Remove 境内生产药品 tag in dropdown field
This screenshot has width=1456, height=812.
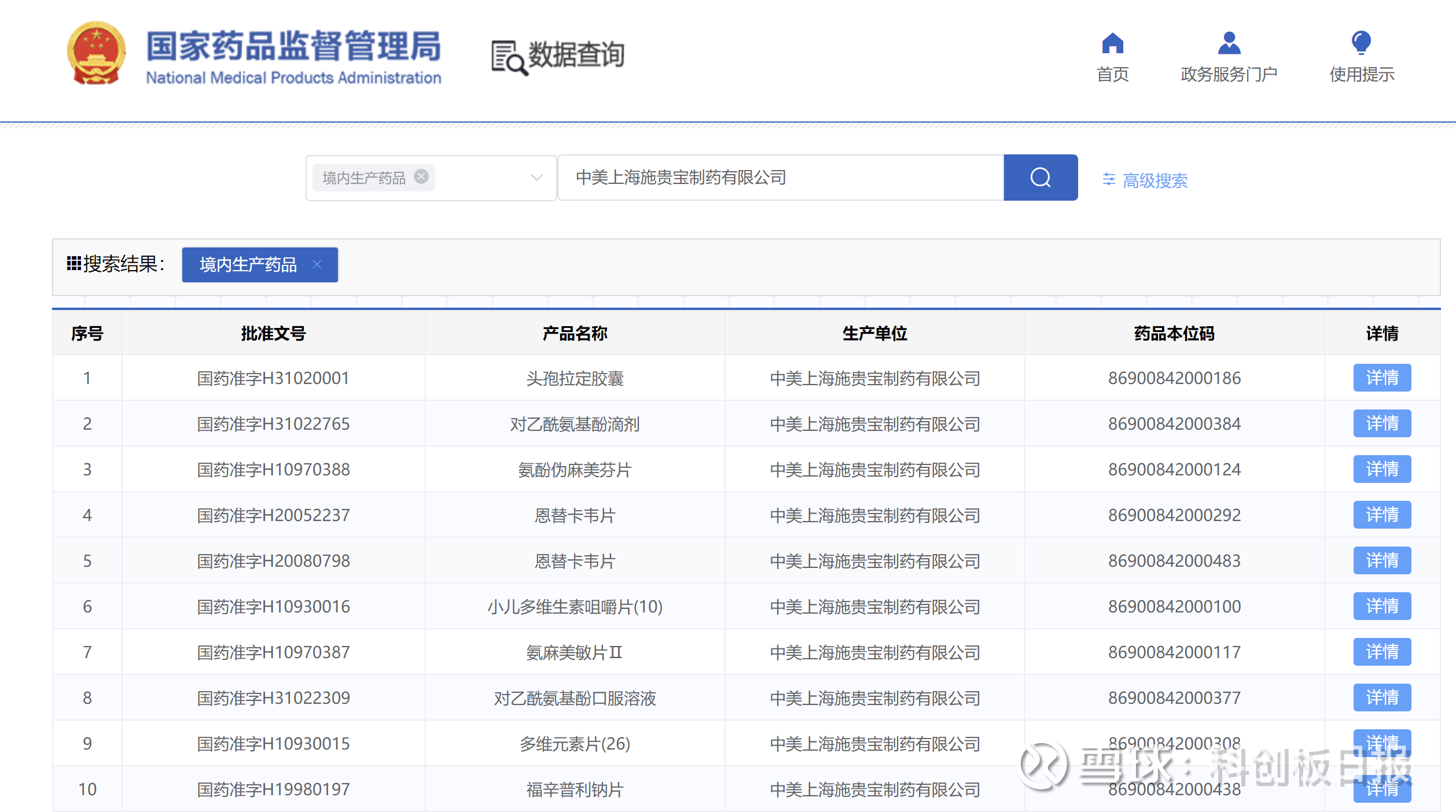[x=422, y=176]
